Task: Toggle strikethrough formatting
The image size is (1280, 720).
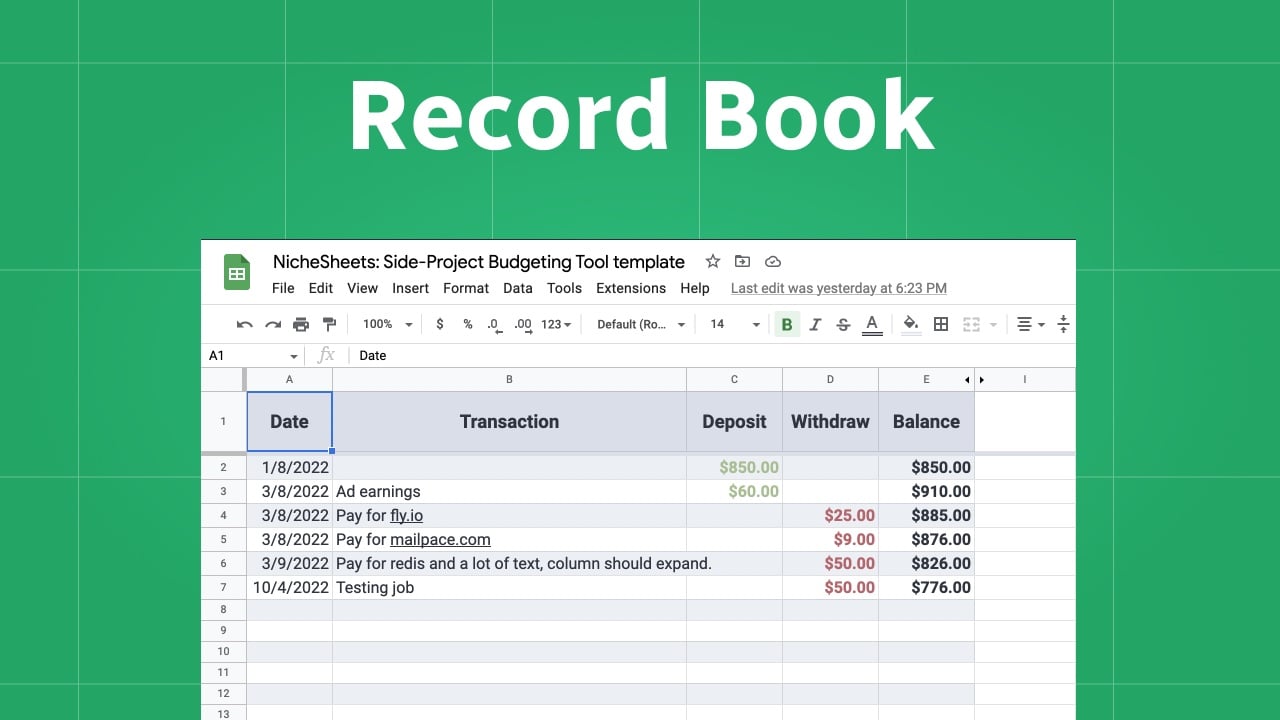Action: (x=843, y=324)
